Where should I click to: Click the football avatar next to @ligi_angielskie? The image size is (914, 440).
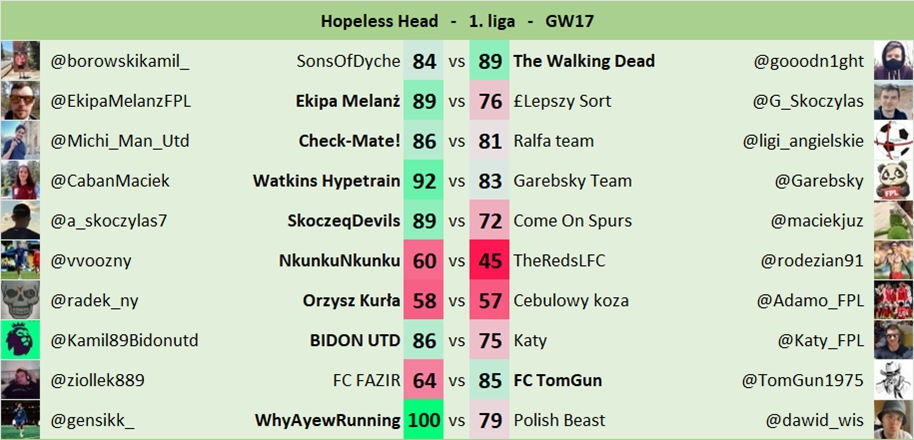coord(893,141)
